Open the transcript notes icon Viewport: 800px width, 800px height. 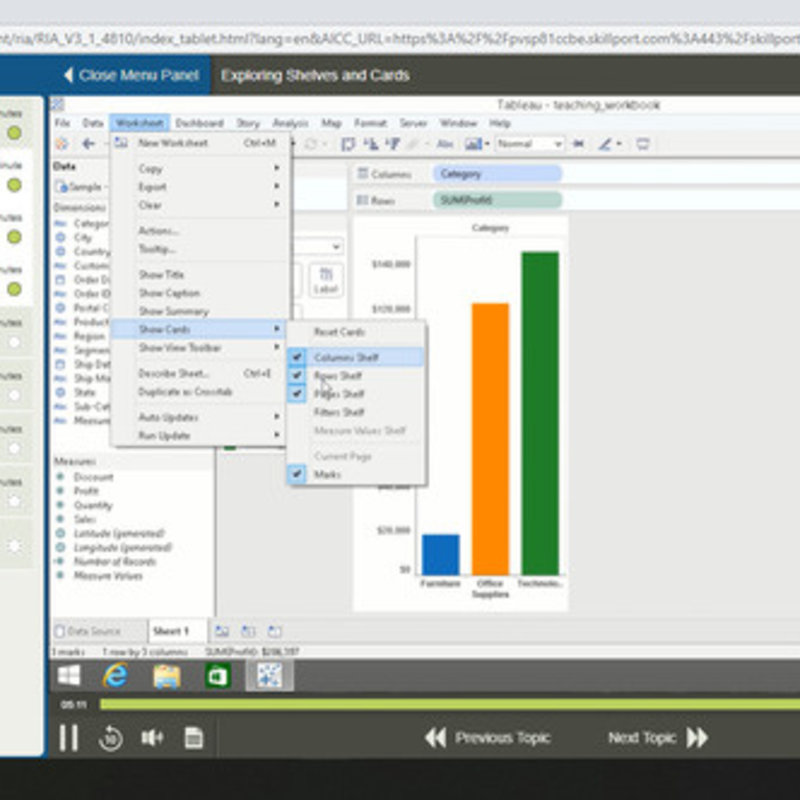tap(193, 738)
